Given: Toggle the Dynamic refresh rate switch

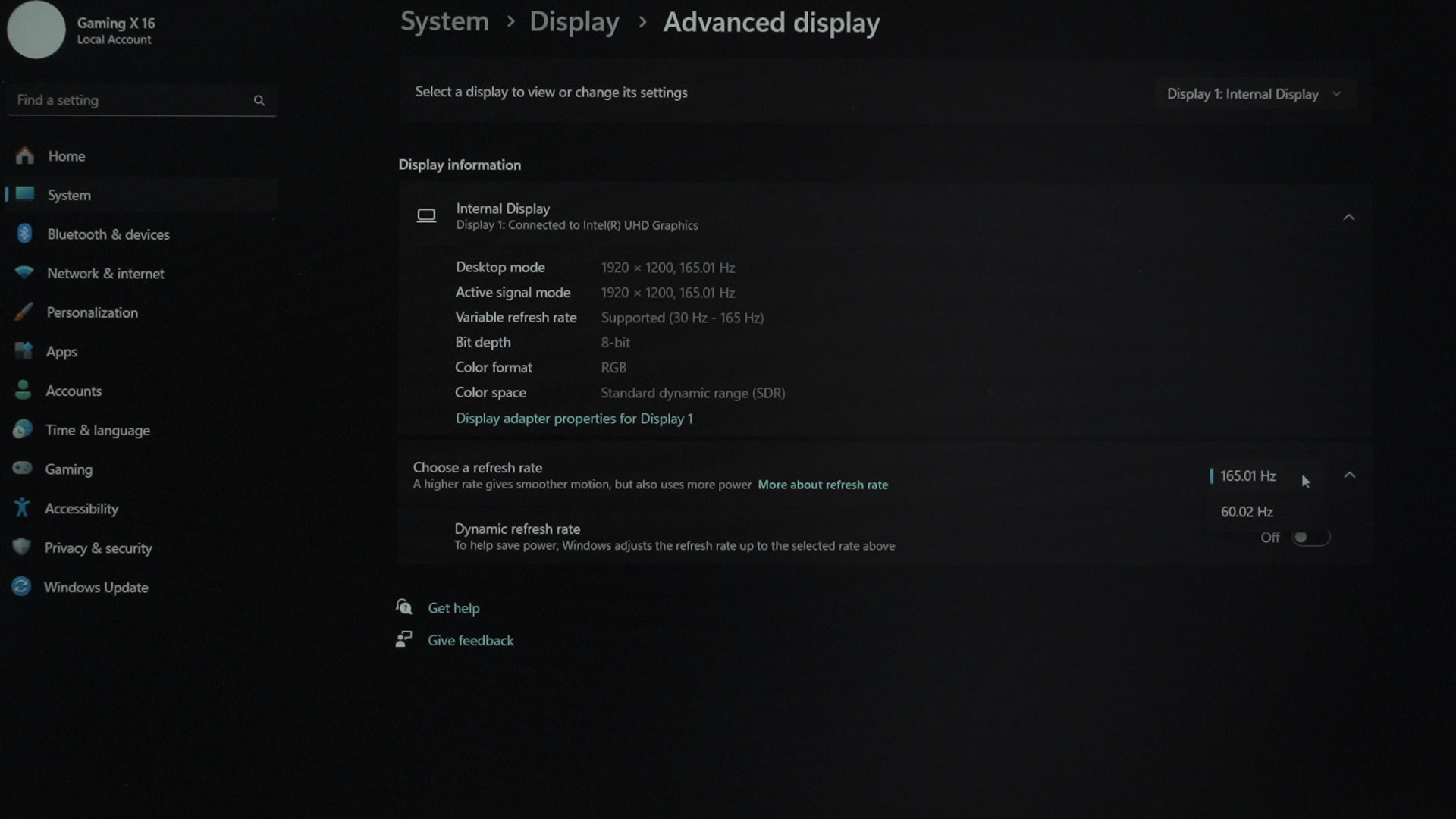Looking at the screenshot, I should click(1310, 538).
